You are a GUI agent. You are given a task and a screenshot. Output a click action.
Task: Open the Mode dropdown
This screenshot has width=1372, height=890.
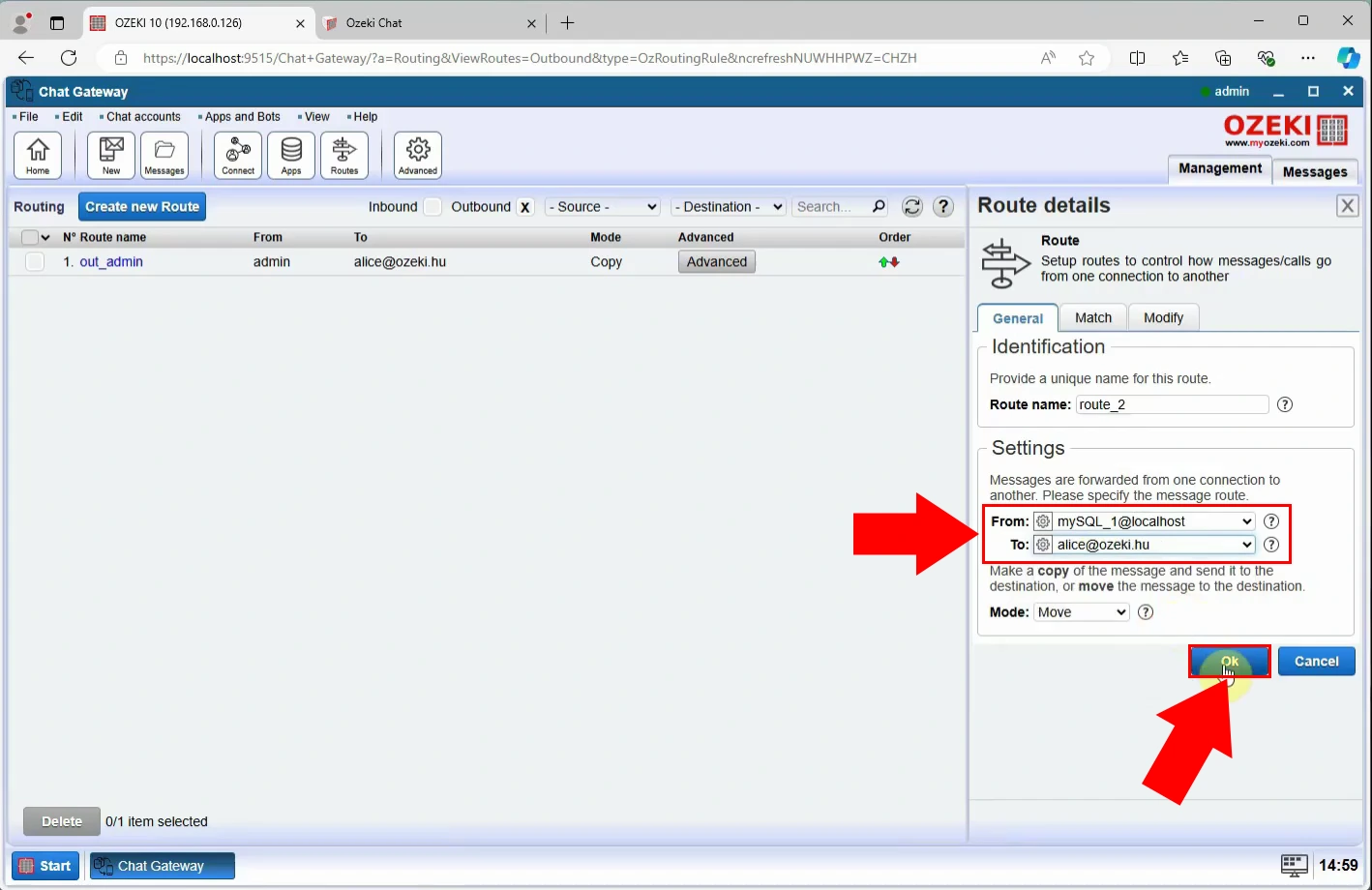coord(1081,612)
